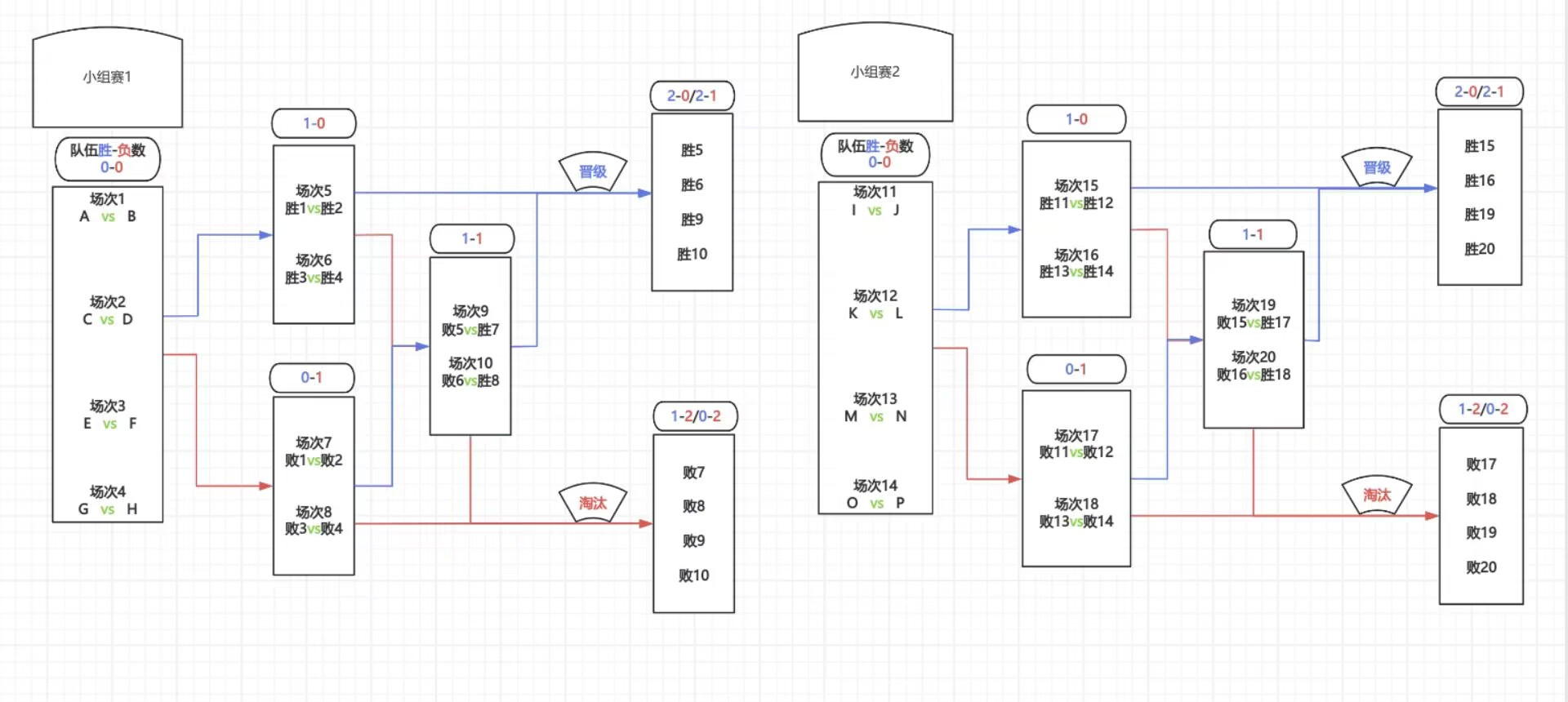Select the 小组赛2 title shape
The height and width of the screenshot is (702, 1568).
tap(875, 72)
